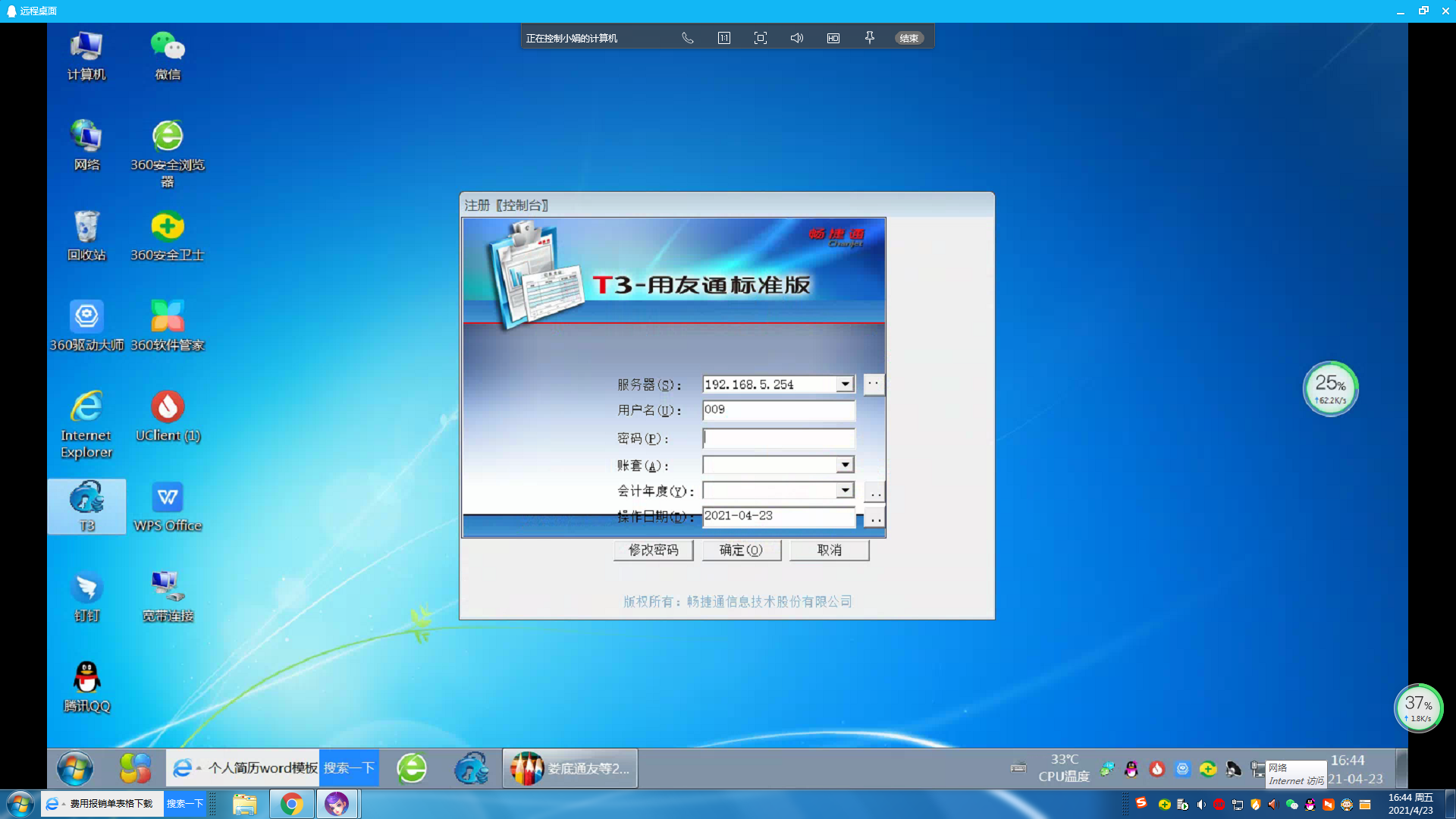Toggle the pin icon in remote toolbar
The width and height of the screenshot is (1456, 819).
coord(870,38)
